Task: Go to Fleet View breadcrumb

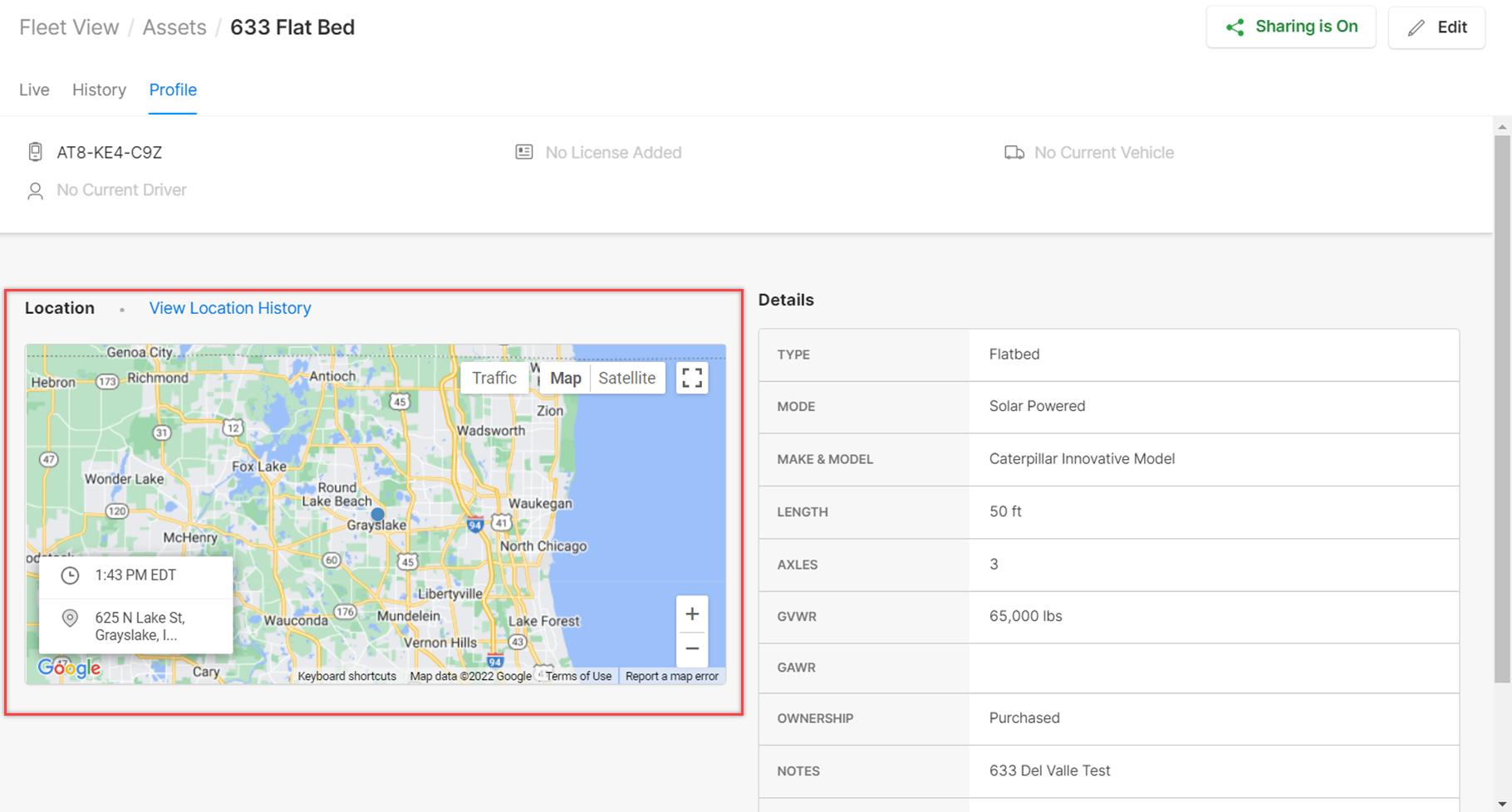Action: tap(69, 27)
